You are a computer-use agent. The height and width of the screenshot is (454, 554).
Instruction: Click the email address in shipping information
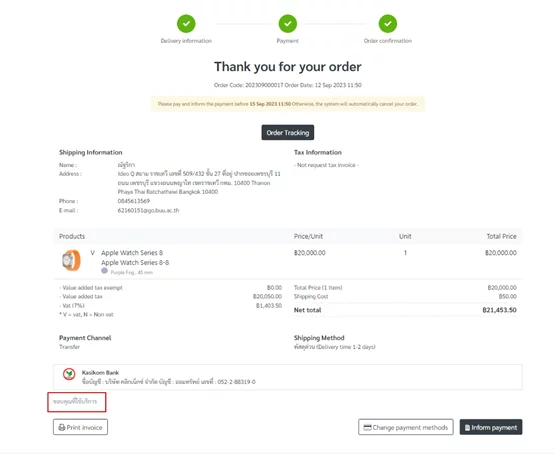[x=148, y=210]
